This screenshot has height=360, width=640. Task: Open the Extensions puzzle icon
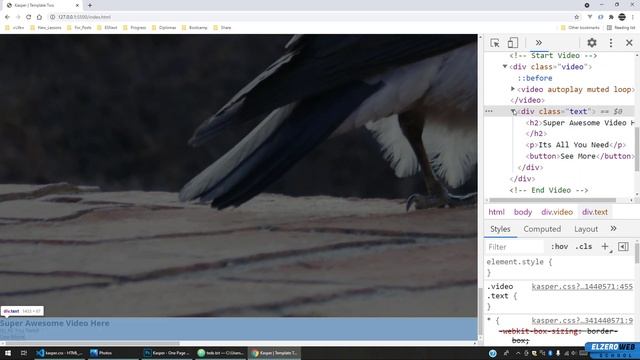pos(611,17)
